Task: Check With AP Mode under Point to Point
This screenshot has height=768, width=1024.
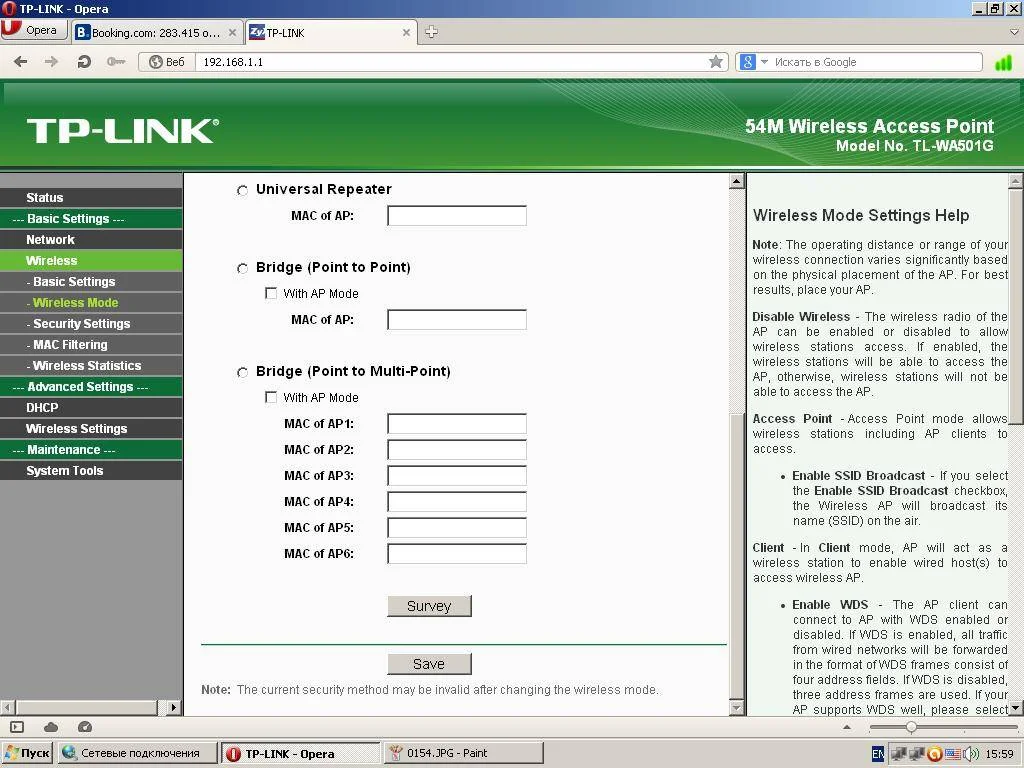Action: (271, 293)
